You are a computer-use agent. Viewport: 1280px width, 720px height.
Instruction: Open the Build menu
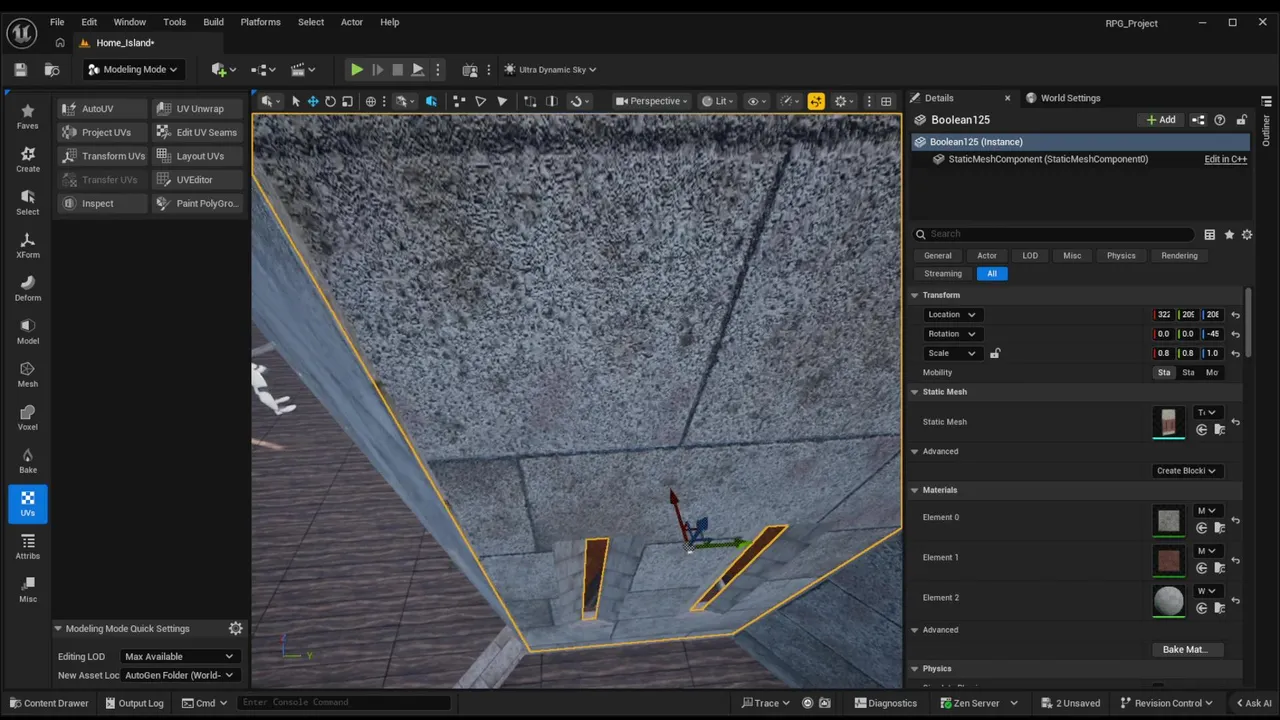click(x=213, y=22)
